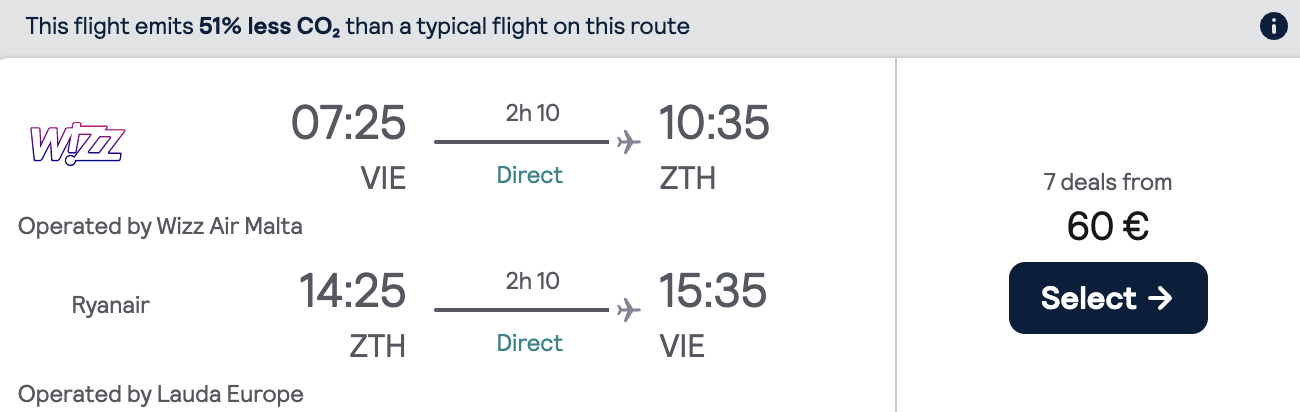Click the return 2h 10 duration
Image resolution: width=1300 pixels, height=412 pixels.
tap(532, 281)
